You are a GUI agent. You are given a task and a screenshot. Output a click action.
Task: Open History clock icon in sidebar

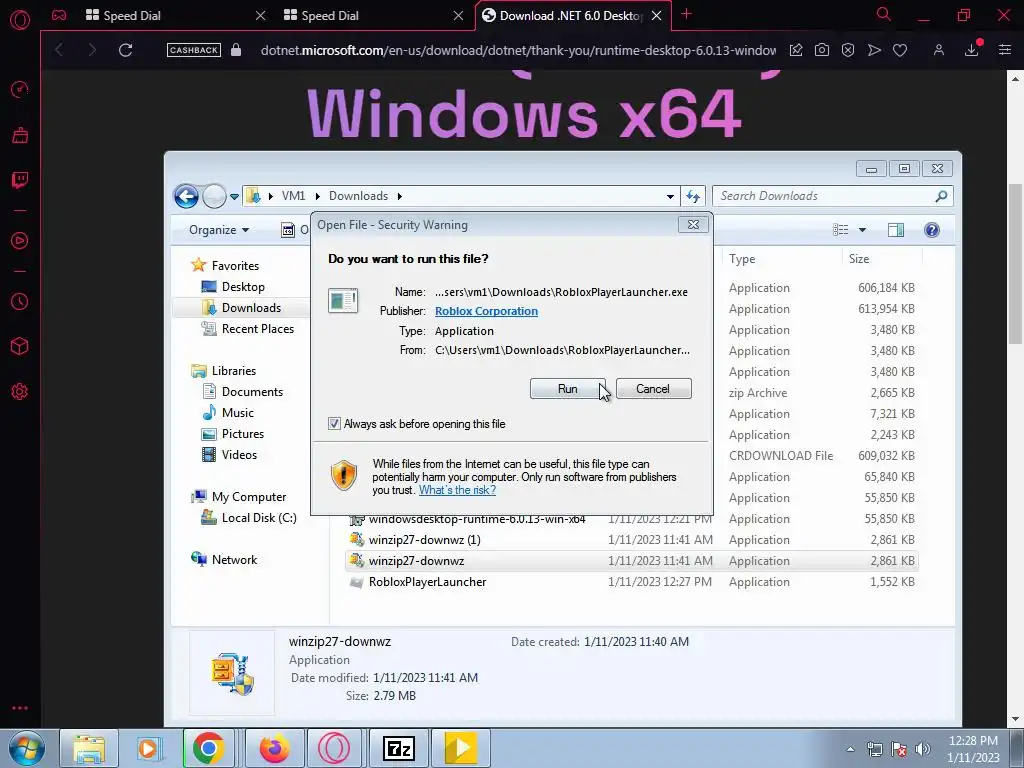(20, 301)
